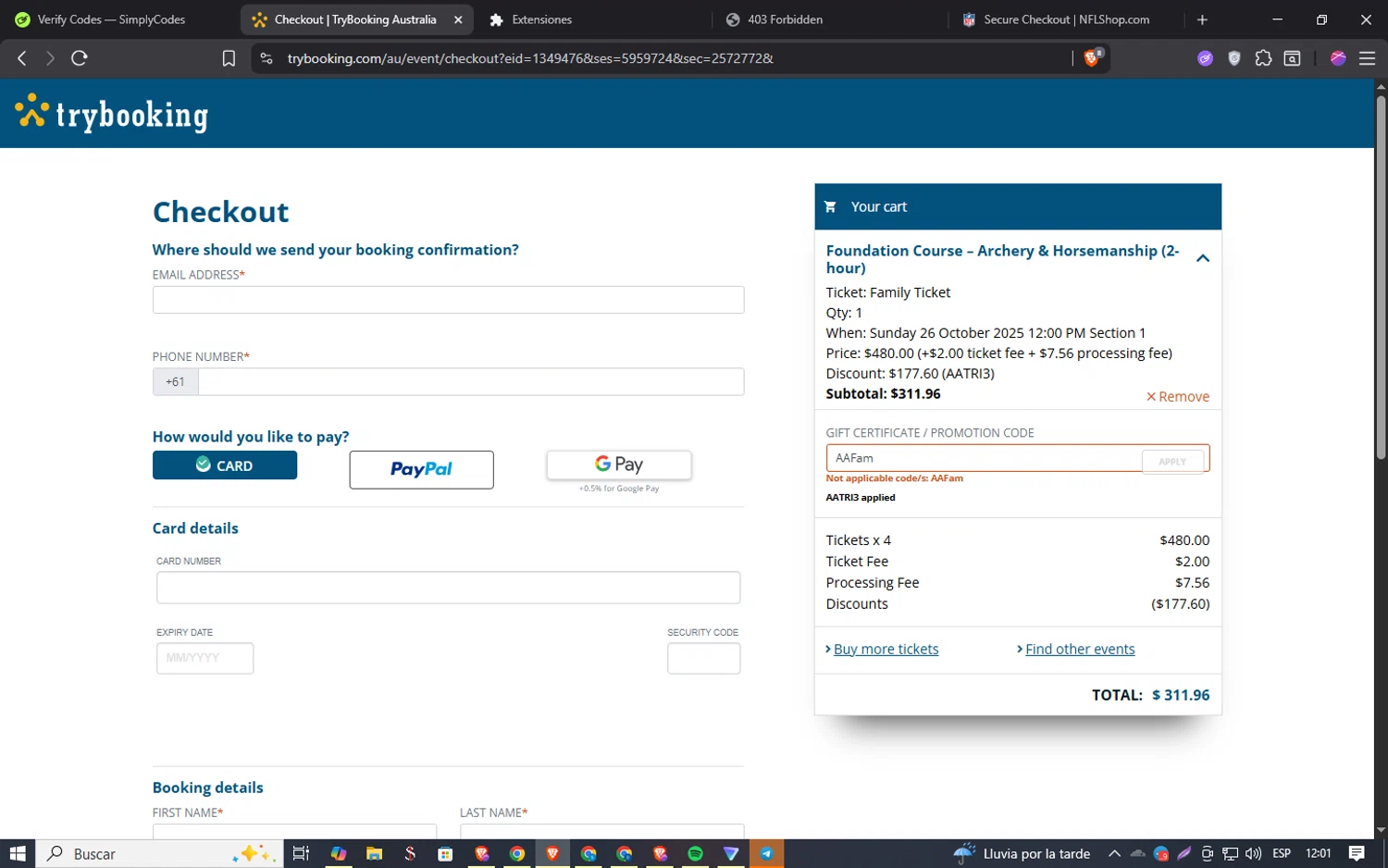Remove the item from the cart
The height and width of the screenshot is (868, 1388).
point(1177,396)
